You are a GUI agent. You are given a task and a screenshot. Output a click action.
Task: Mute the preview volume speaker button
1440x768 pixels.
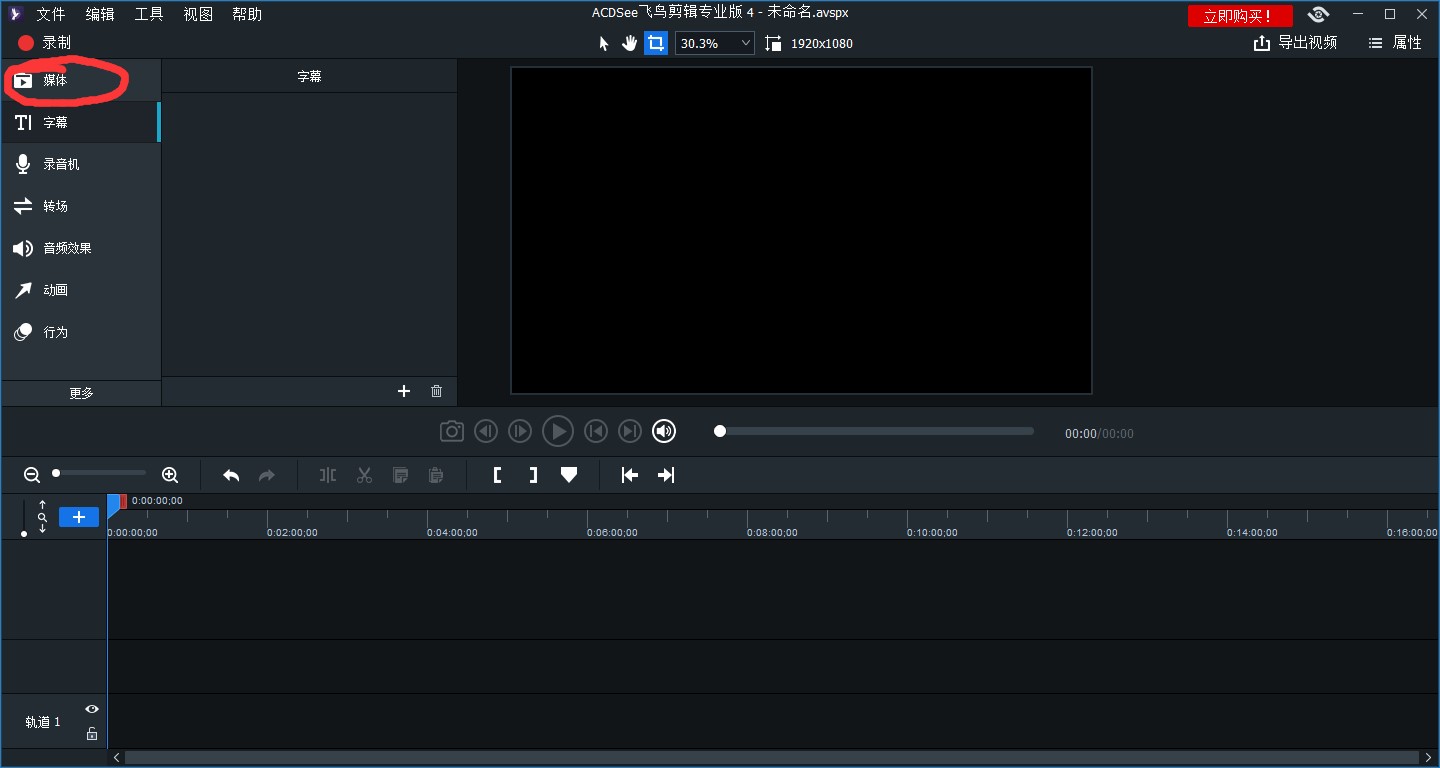coord(664,431)
